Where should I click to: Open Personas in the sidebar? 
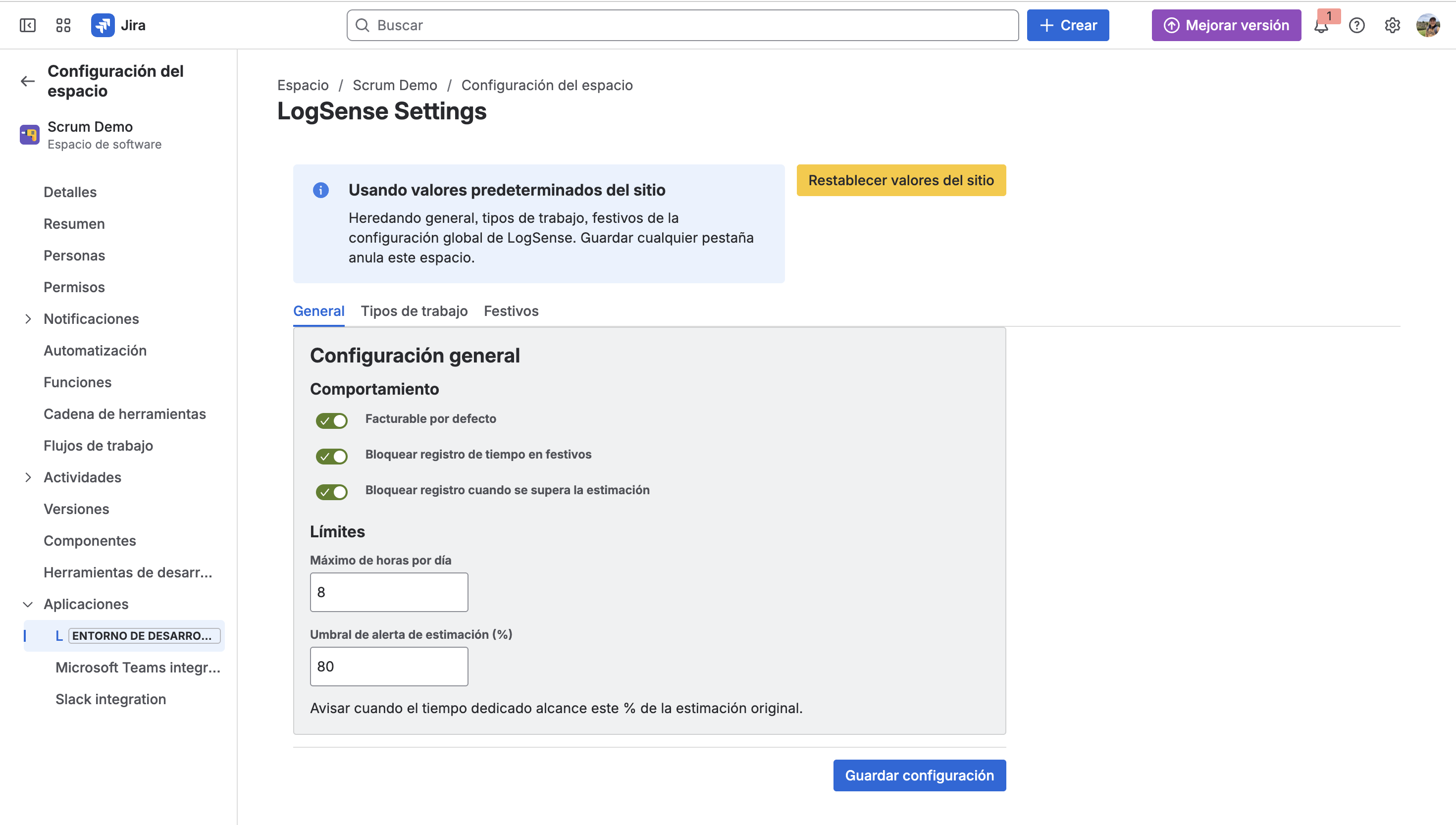74,256
